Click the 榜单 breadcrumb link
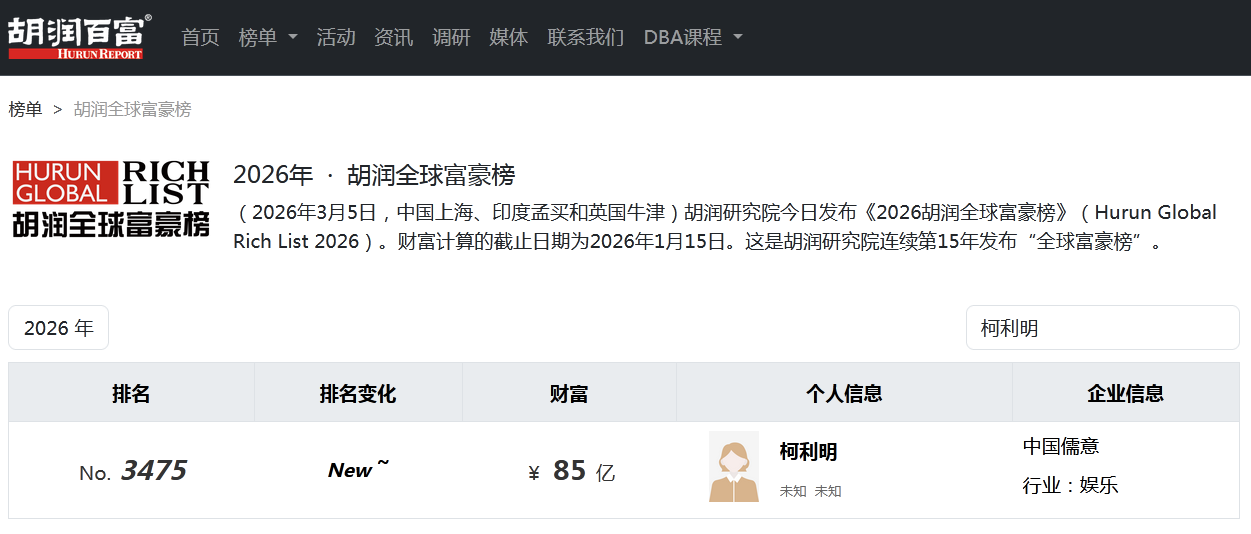 (25, 109)
